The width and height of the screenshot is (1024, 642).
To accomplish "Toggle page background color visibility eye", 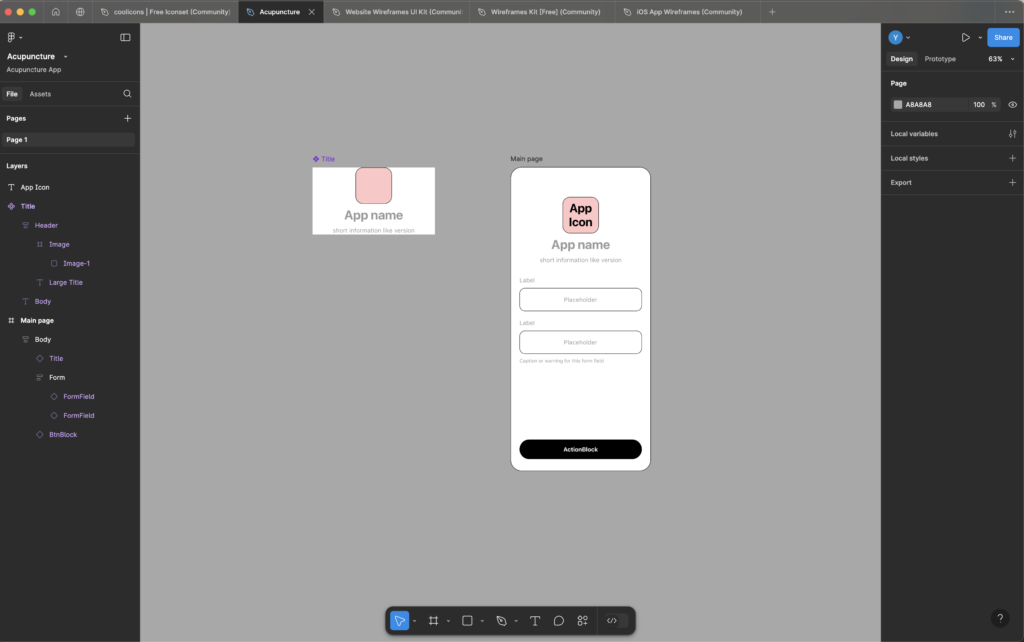I will point(1012,104).
